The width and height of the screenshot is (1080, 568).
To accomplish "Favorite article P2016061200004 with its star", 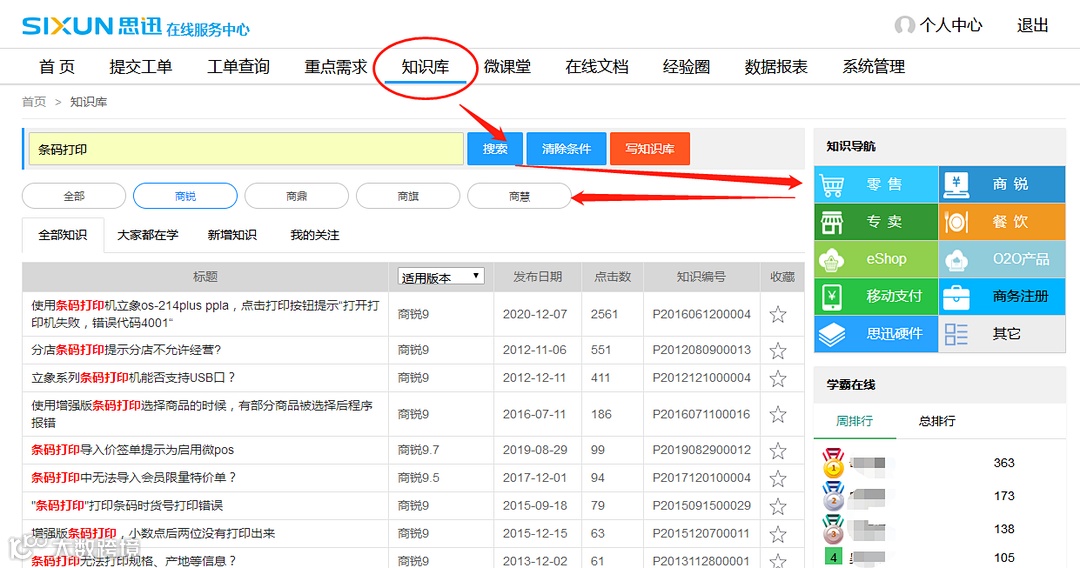I will coord(778,315).
